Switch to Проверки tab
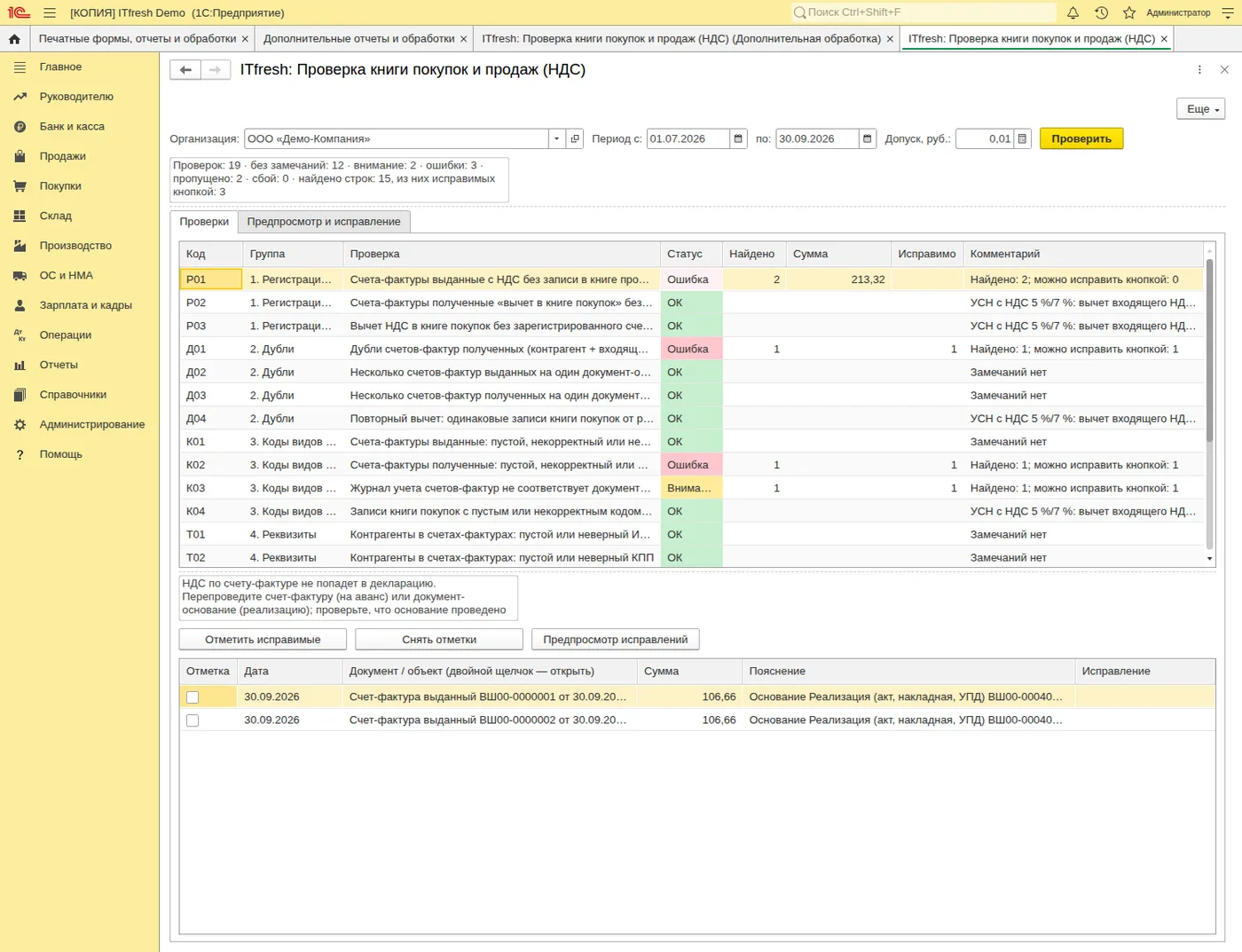This screenshot has width=1242, height=952. [204, 222]
